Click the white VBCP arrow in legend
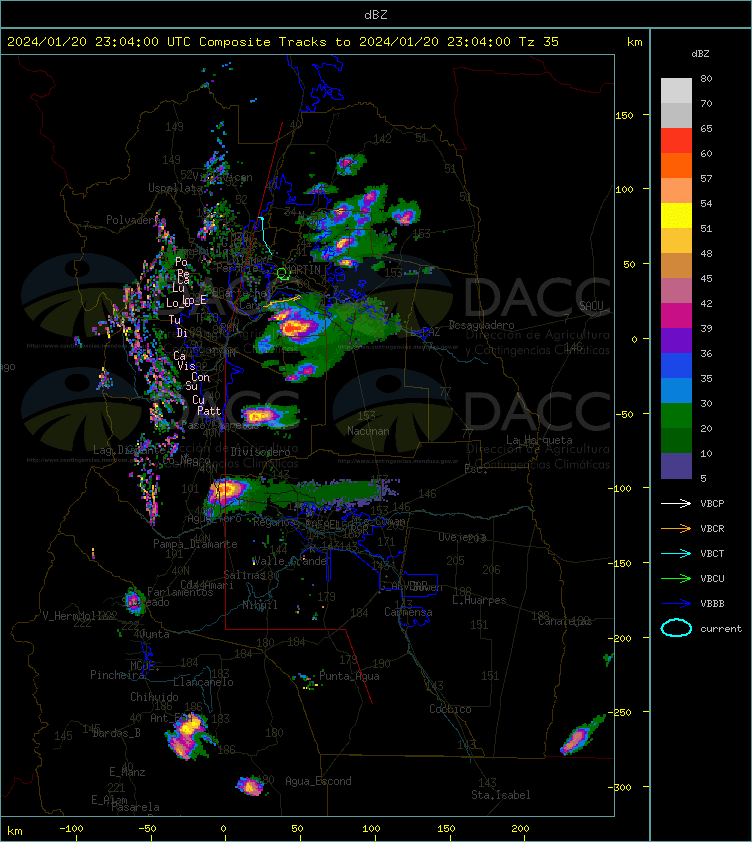 [676, 503]
